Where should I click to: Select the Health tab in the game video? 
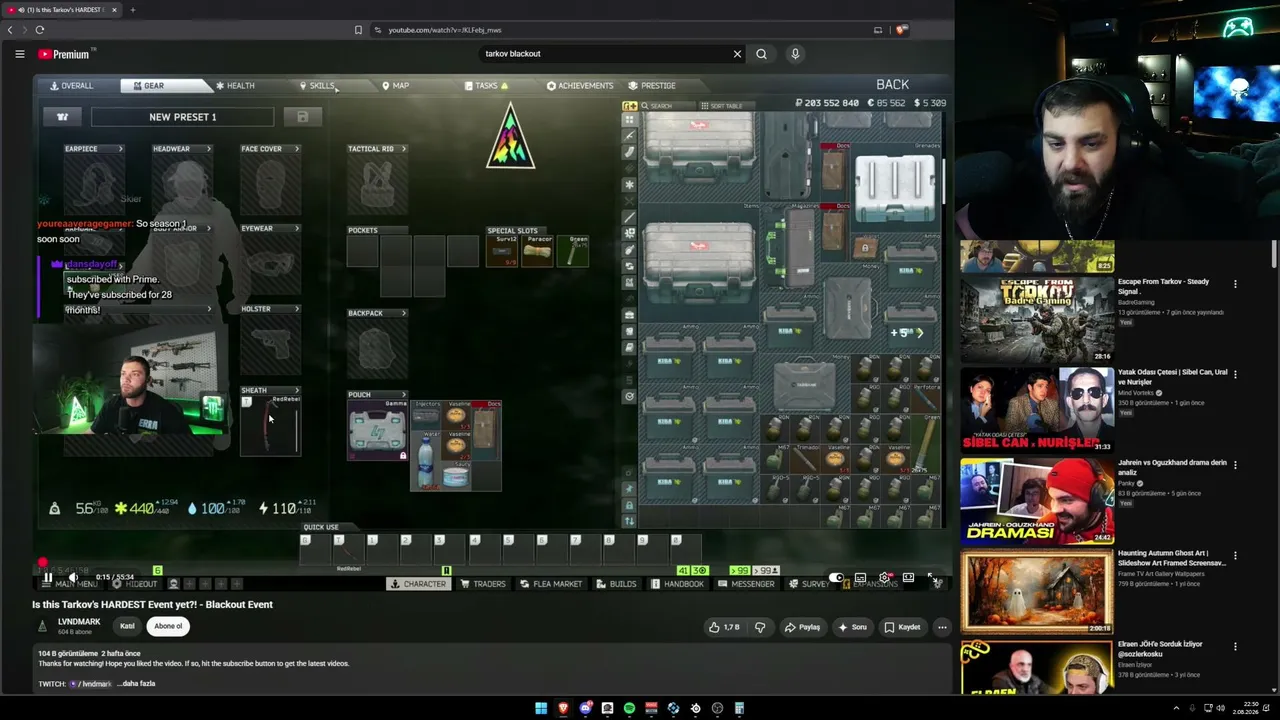point(234,86)
